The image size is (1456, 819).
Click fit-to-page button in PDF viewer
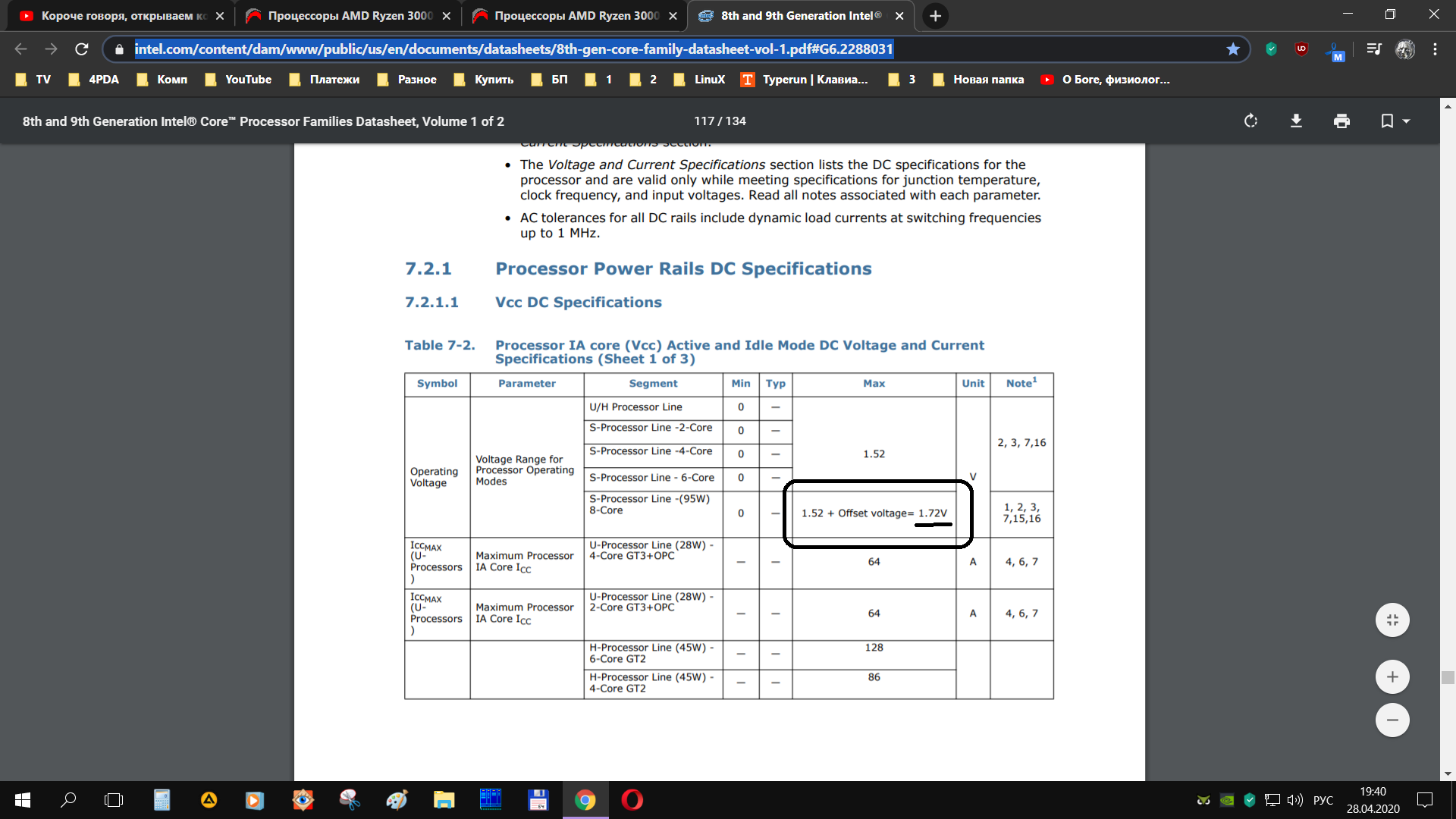pyautogui.click(x=1392, y=620)
